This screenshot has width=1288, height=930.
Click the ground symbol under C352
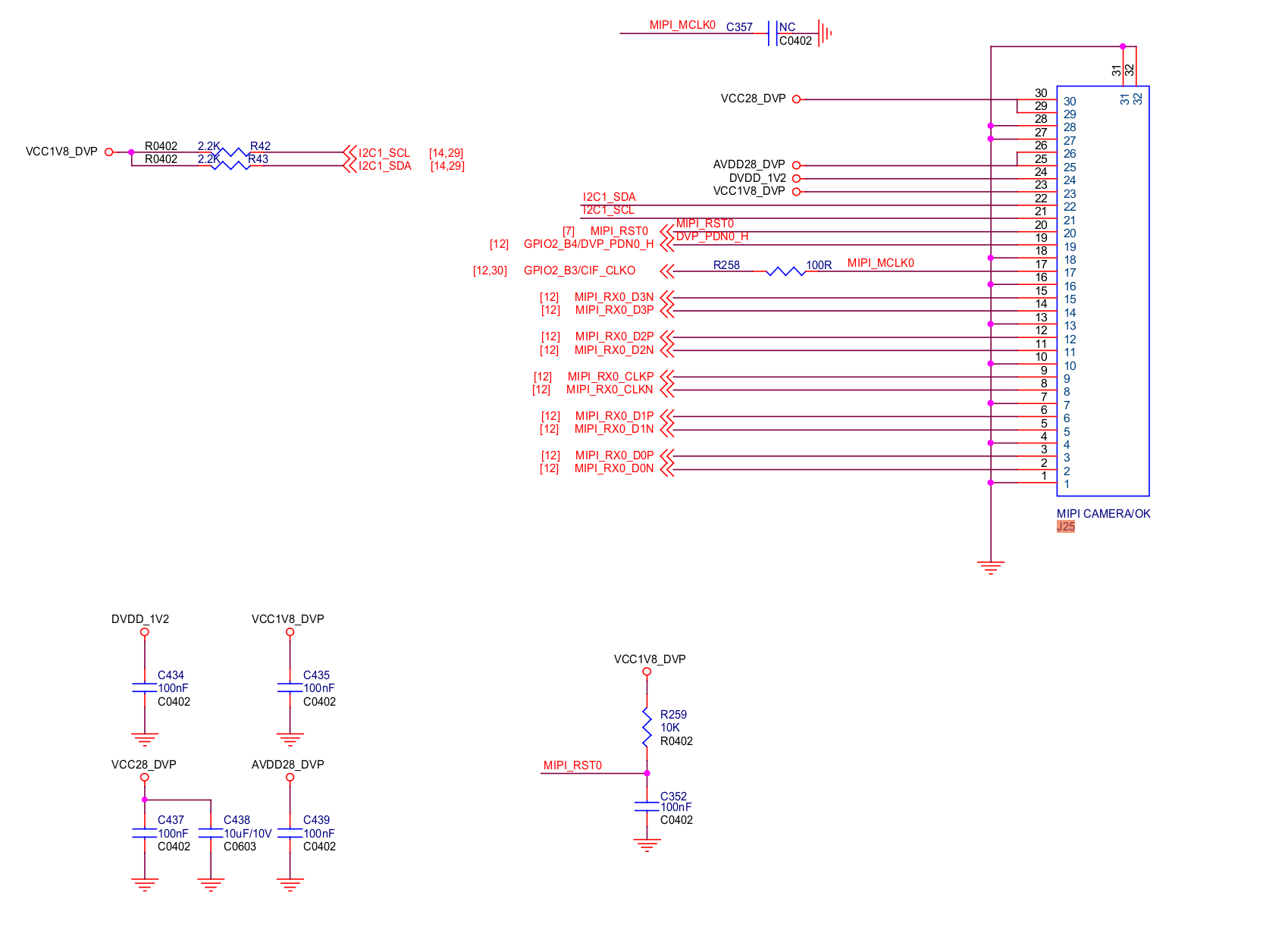[x=647, y=846]
